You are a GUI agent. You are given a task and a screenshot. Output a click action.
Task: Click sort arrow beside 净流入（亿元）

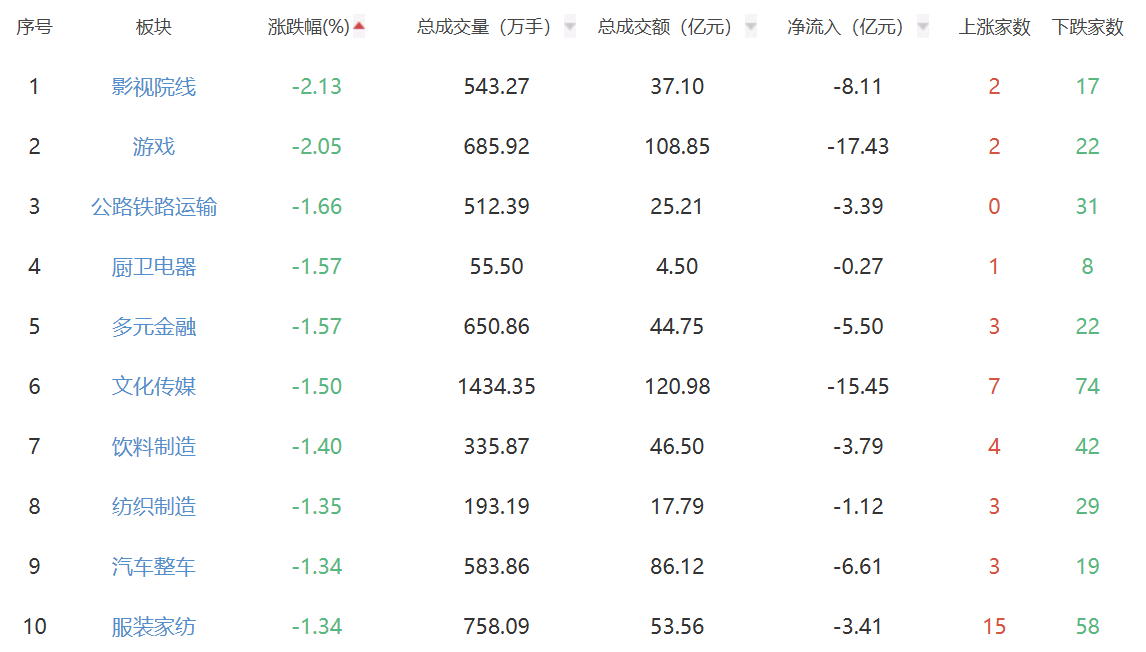(x=922, y=28)
